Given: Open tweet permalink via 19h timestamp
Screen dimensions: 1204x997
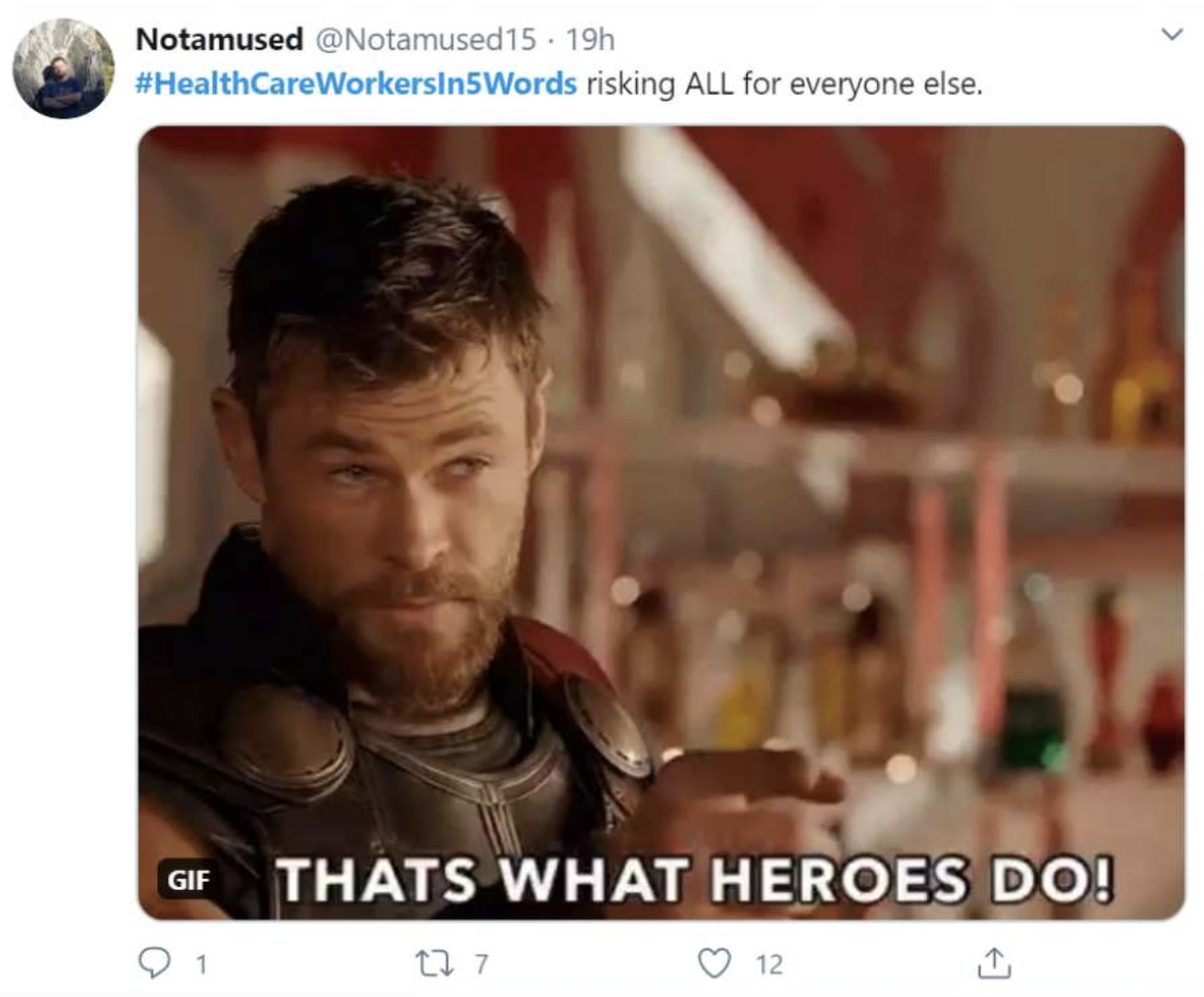Looking at the screenshot, I should [590, 39].
